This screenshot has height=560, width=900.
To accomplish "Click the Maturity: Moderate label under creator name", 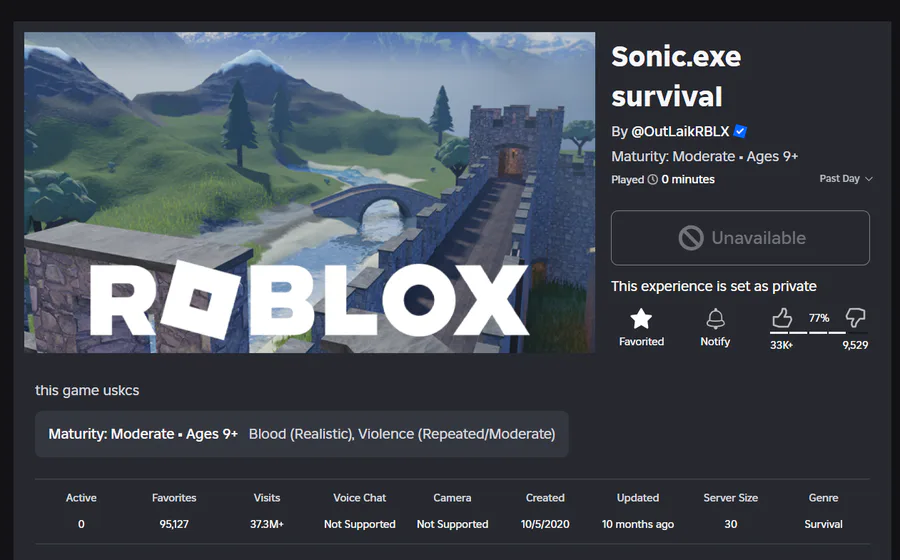I will (x=673, y=156).
